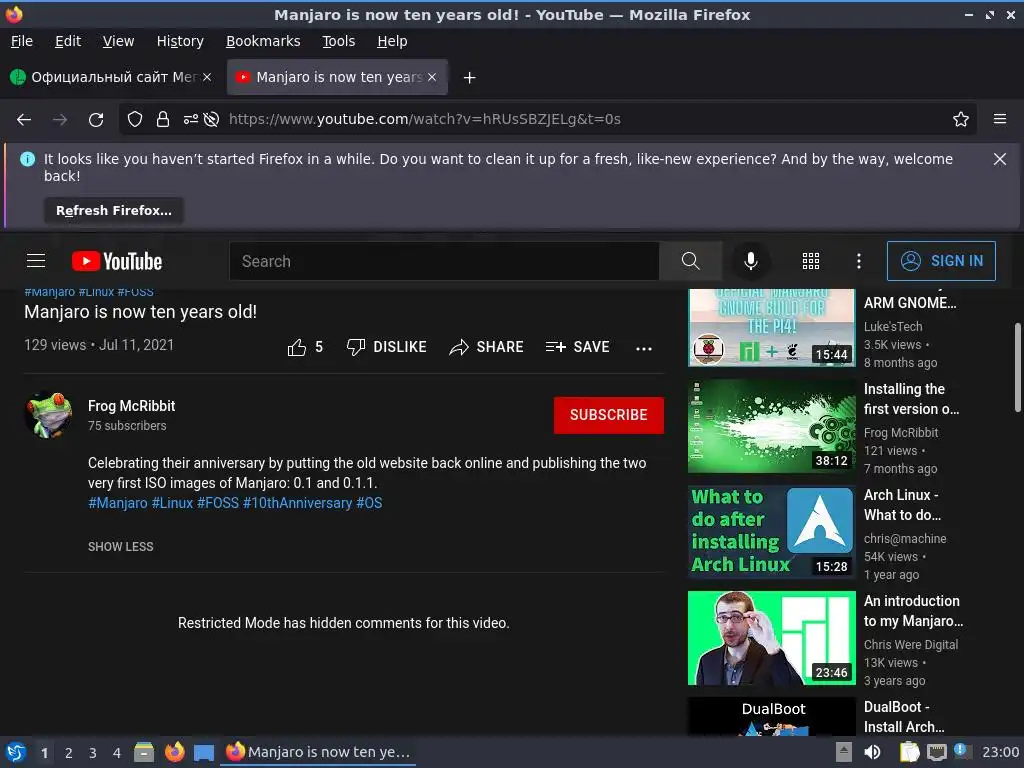Open the #FOSS hashtag in description
This screenshot has height=768, width=1024.
(x=217, y=503)
